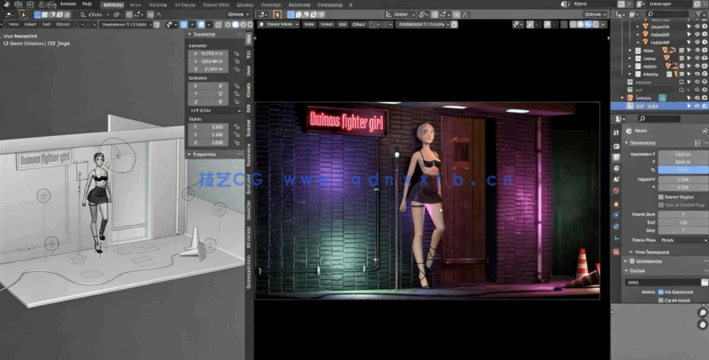Toggle the Cache Result checkbox
This screenshot has height=360, width=709.
click(x=661, y=300)
